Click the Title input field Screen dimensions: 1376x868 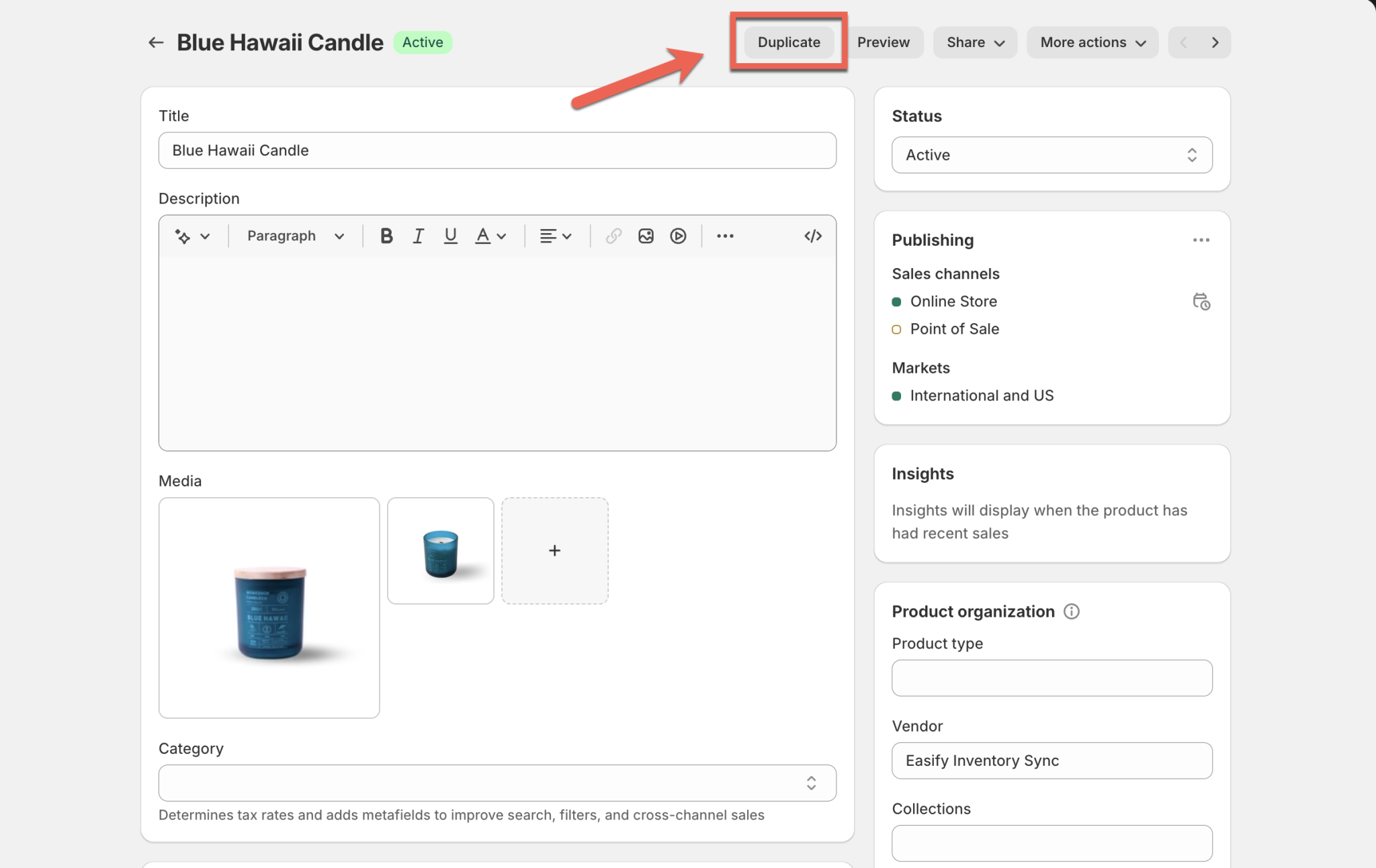pyautogui.click(x=497, y=150)
